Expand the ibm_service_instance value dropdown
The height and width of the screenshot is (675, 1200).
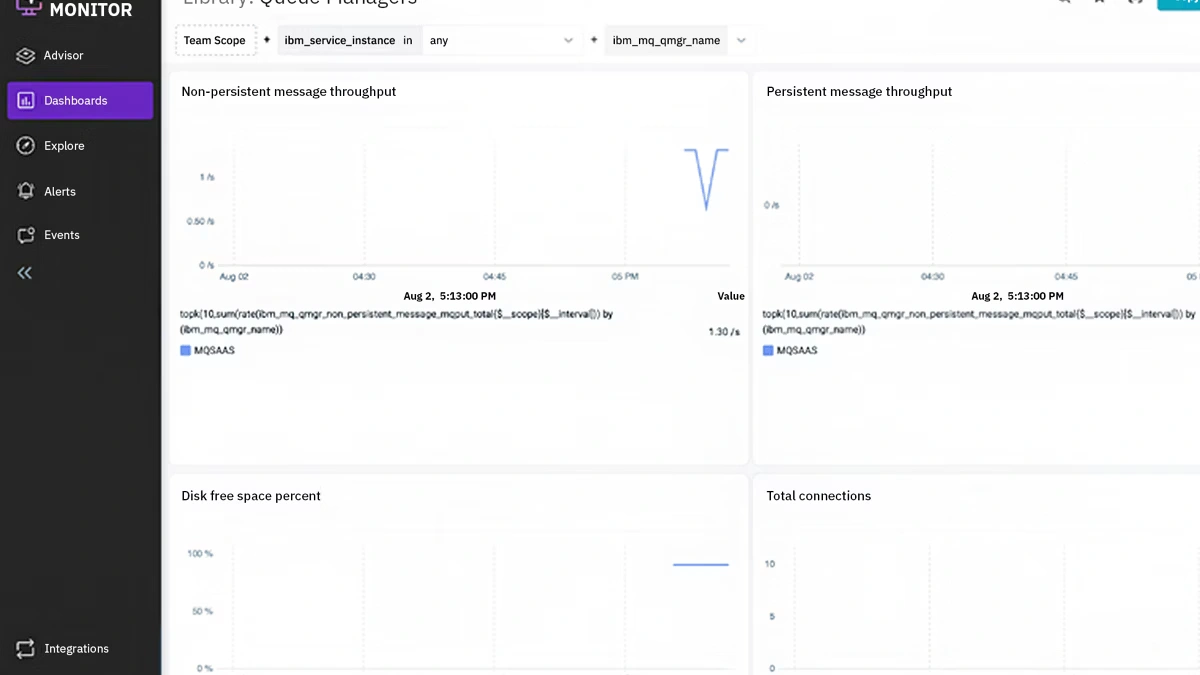coord(568,41)
